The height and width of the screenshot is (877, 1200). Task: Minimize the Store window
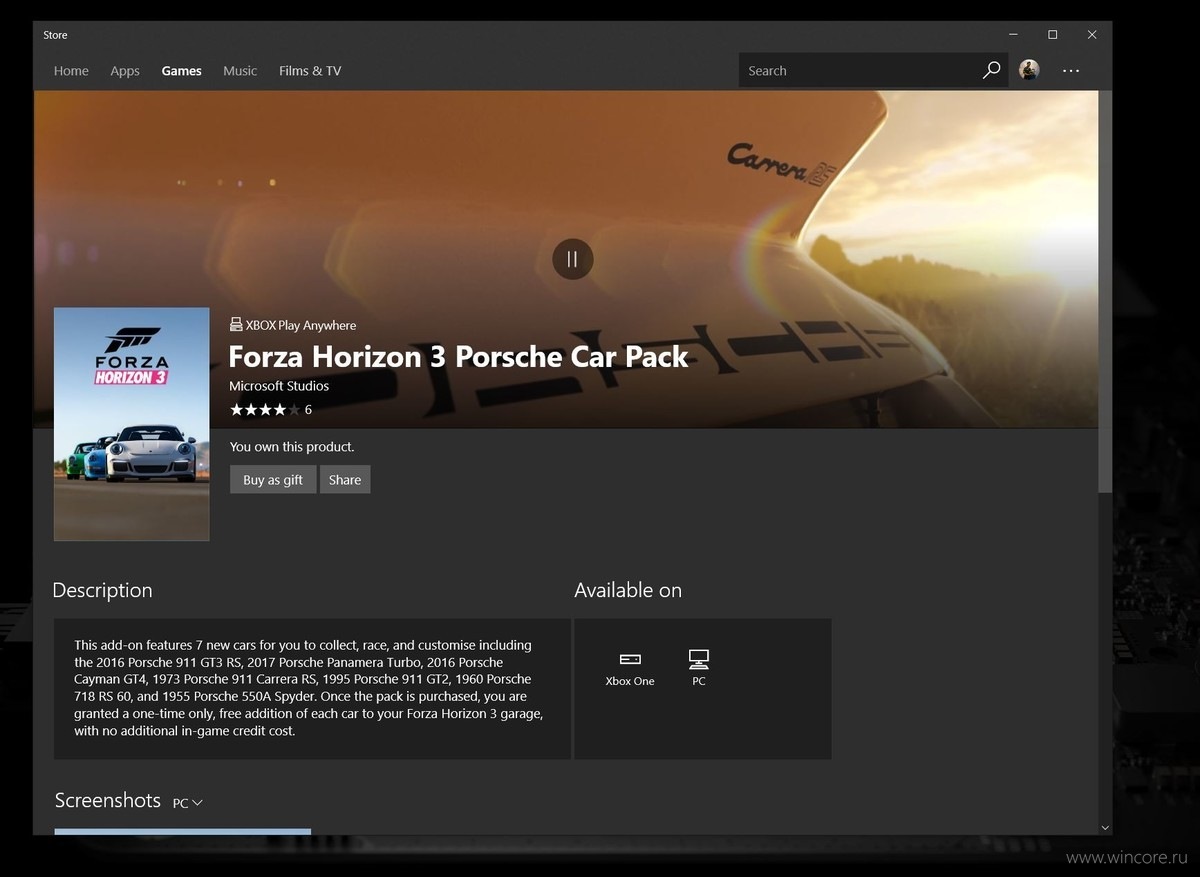1013,35
